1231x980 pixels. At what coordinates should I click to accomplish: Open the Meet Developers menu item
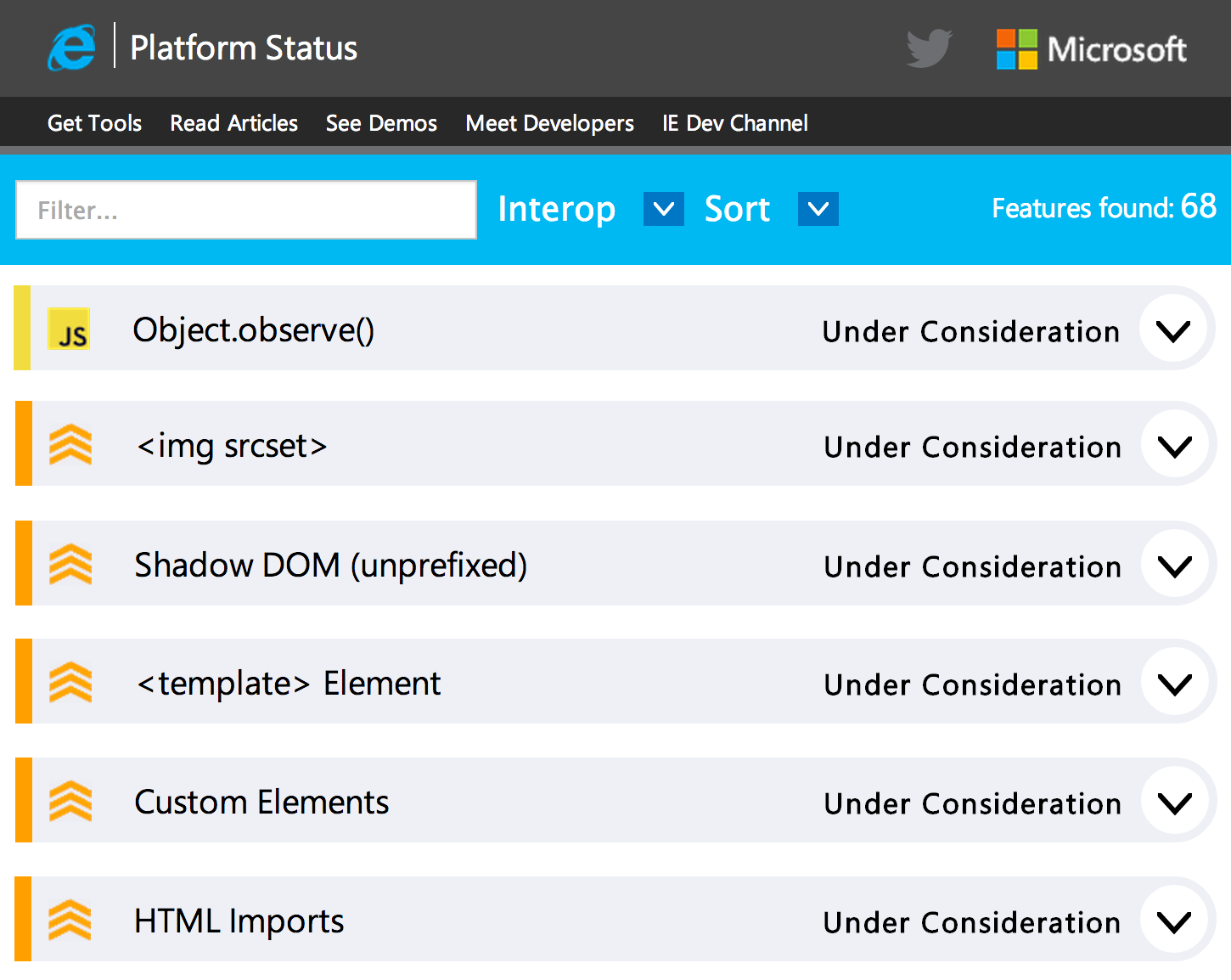click(549, 123)
